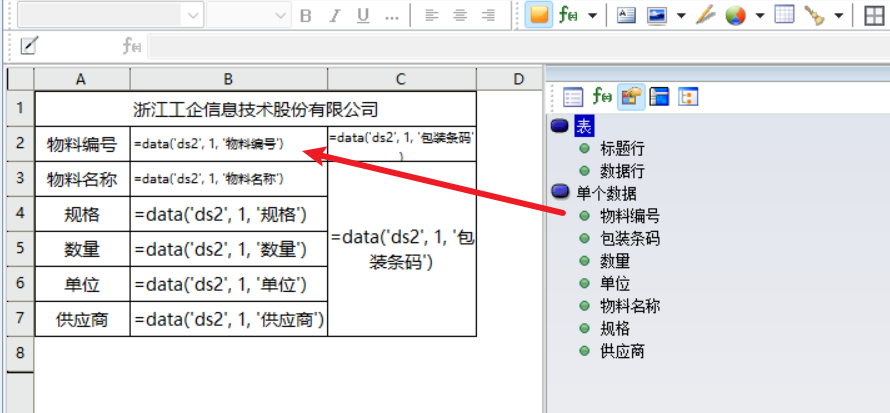Viewport: 890px width, 413px height.
Task: Select column C header
Action: tap(402, 79)
